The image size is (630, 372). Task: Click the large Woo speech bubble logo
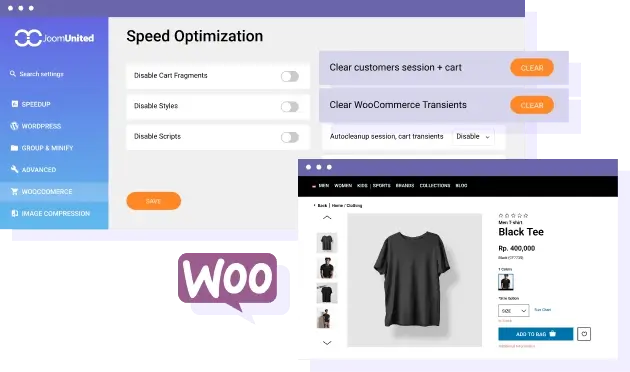click(227, 282)
